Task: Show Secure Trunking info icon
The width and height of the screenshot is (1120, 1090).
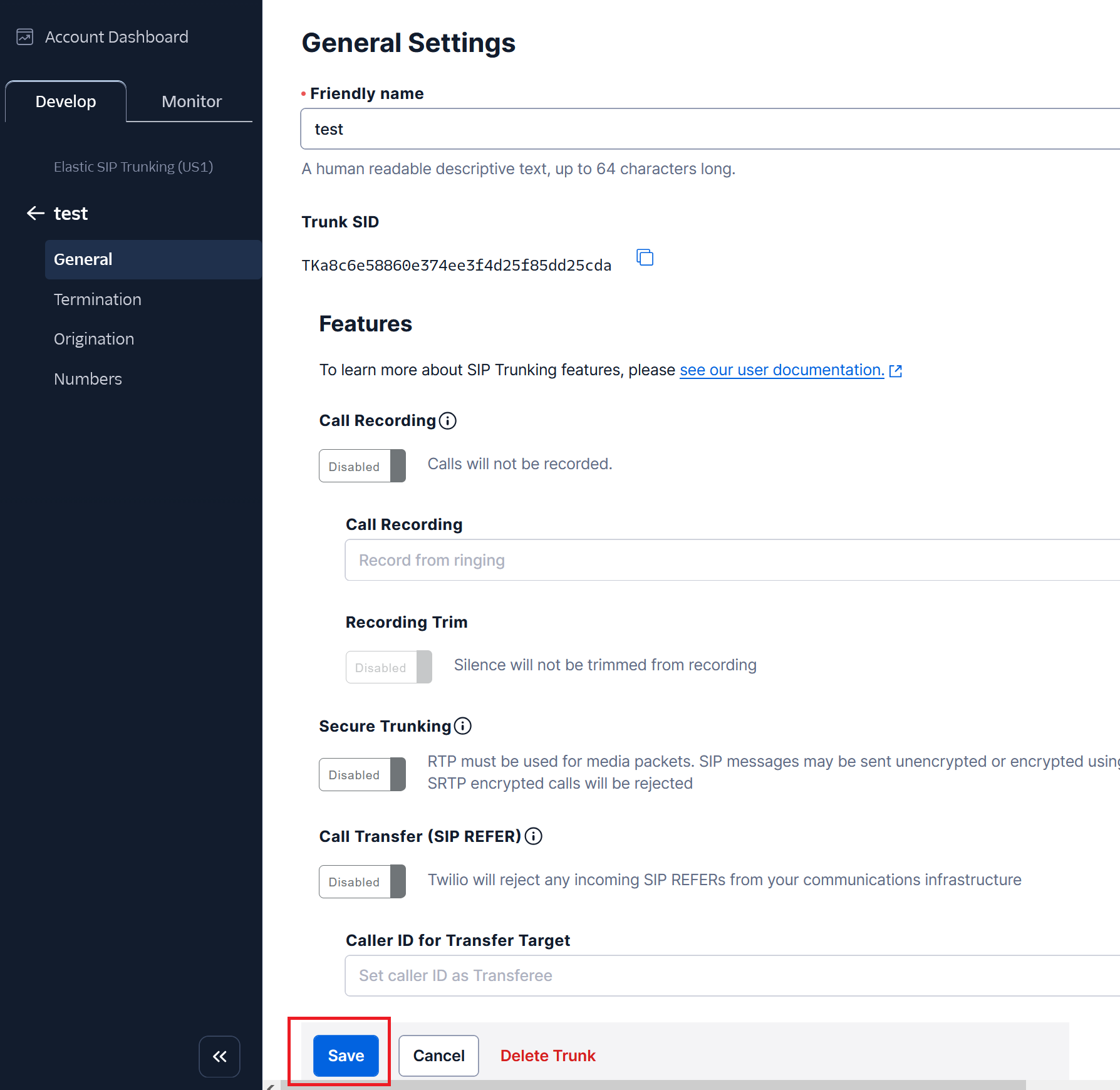Action: 463,726
